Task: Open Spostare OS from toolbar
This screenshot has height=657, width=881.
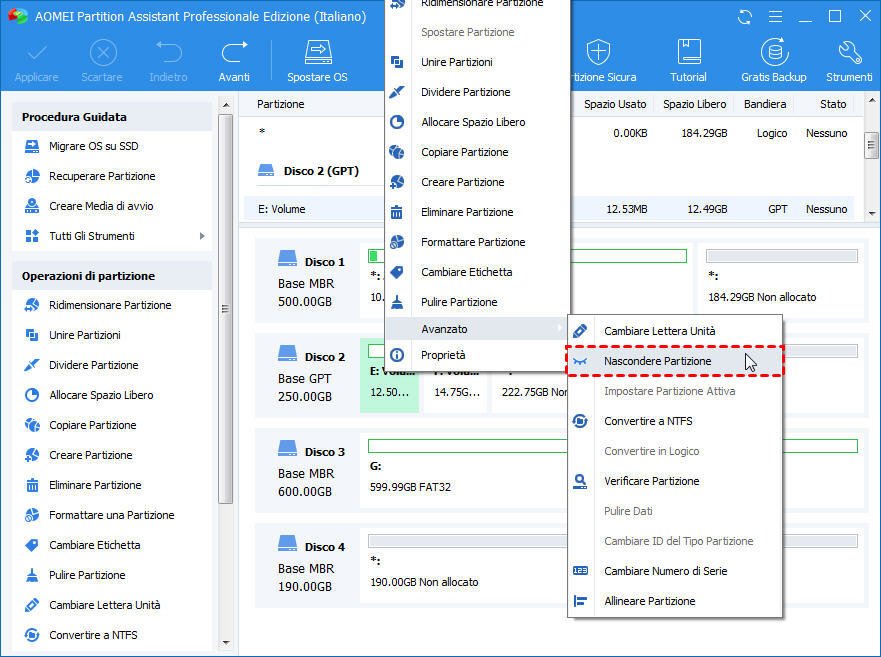Action: [317, 61]
